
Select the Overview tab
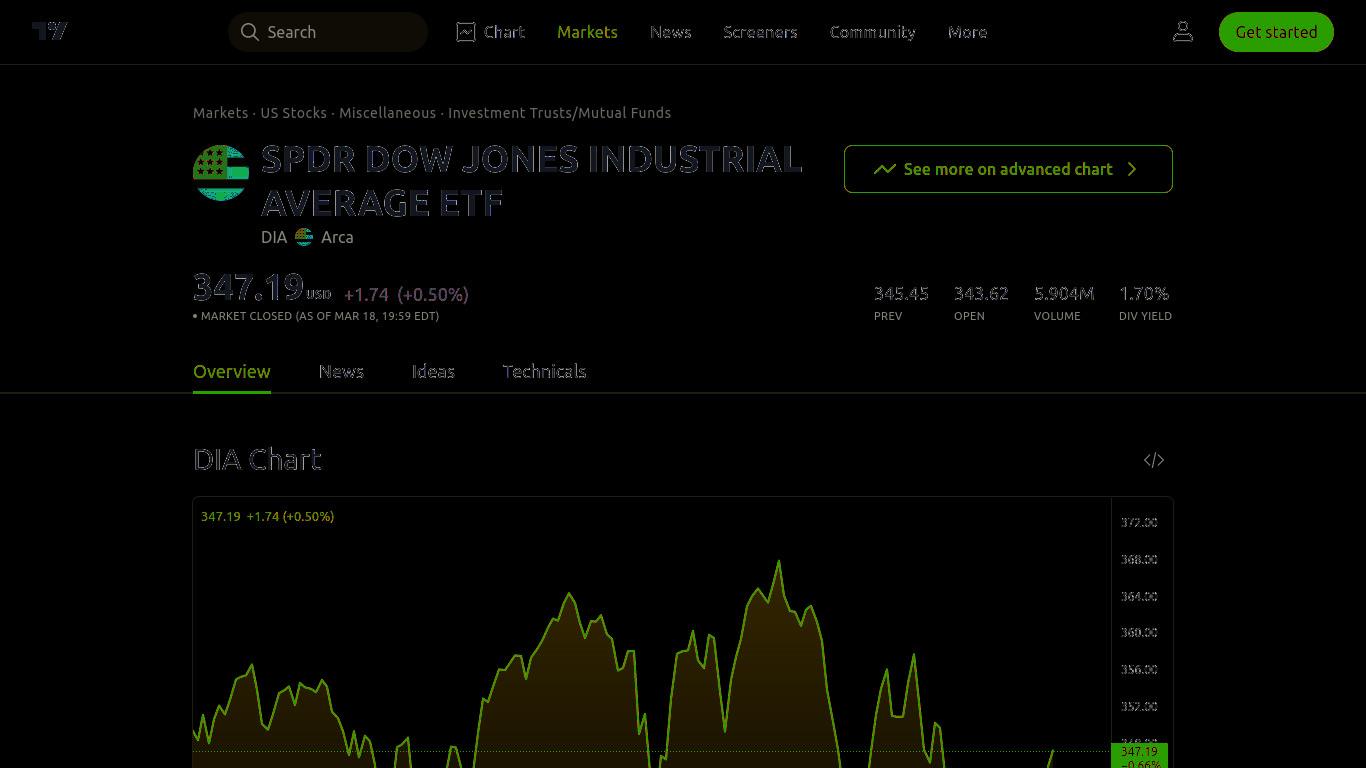(232, 371)
